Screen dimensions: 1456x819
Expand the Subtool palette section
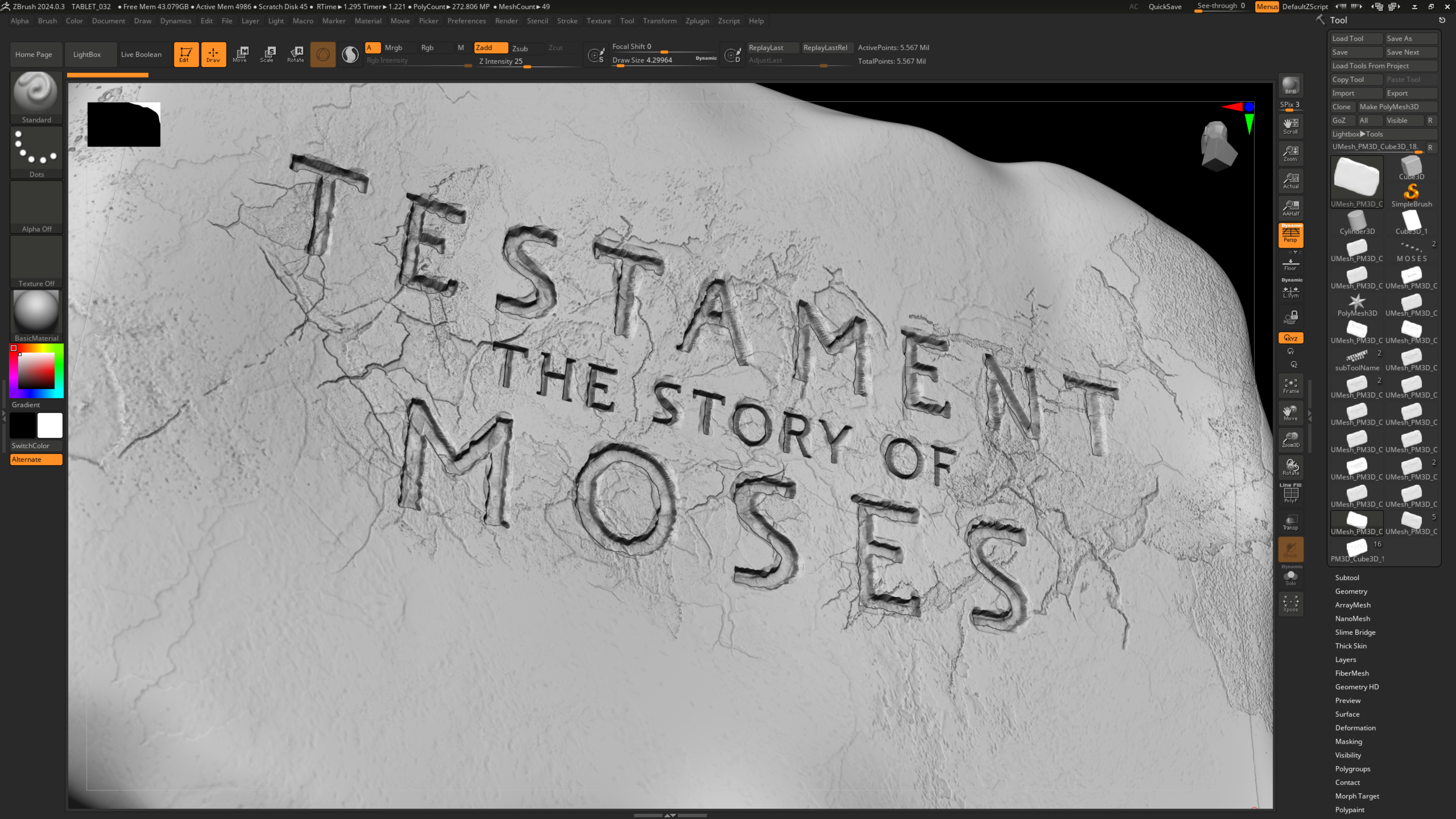pos(1347,577)
